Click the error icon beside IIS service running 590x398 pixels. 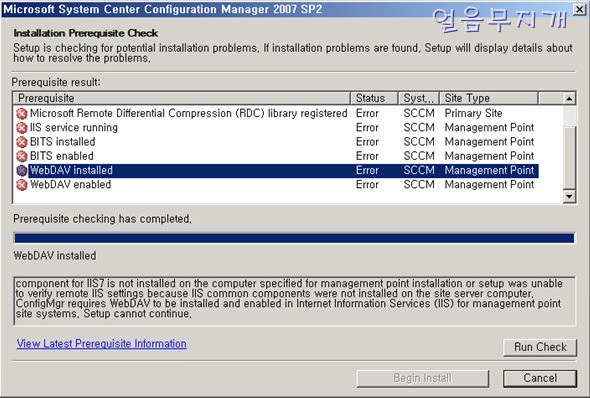[22, 128]
